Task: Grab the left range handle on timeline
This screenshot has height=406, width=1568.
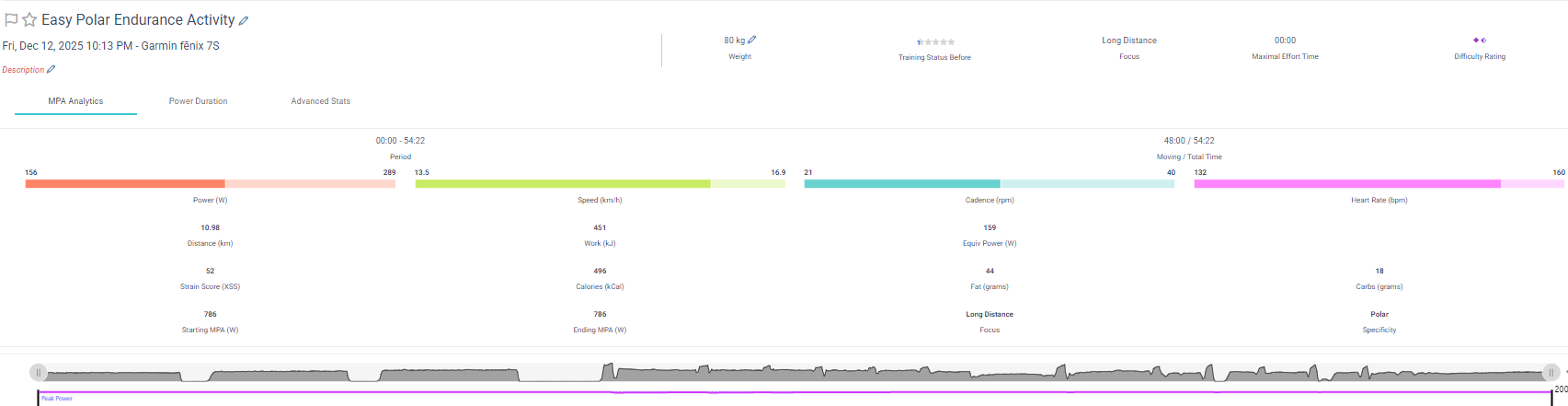Action: click(x=38, y=372)
